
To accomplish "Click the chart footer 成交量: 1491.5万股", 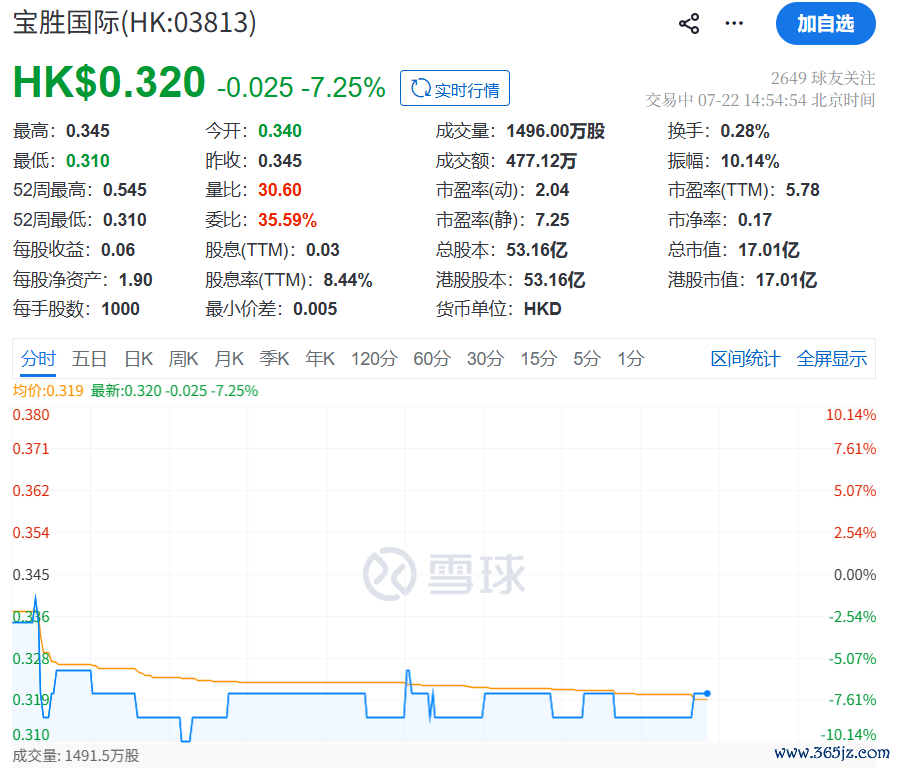I will pyautogui.click(x=76, y=756).
